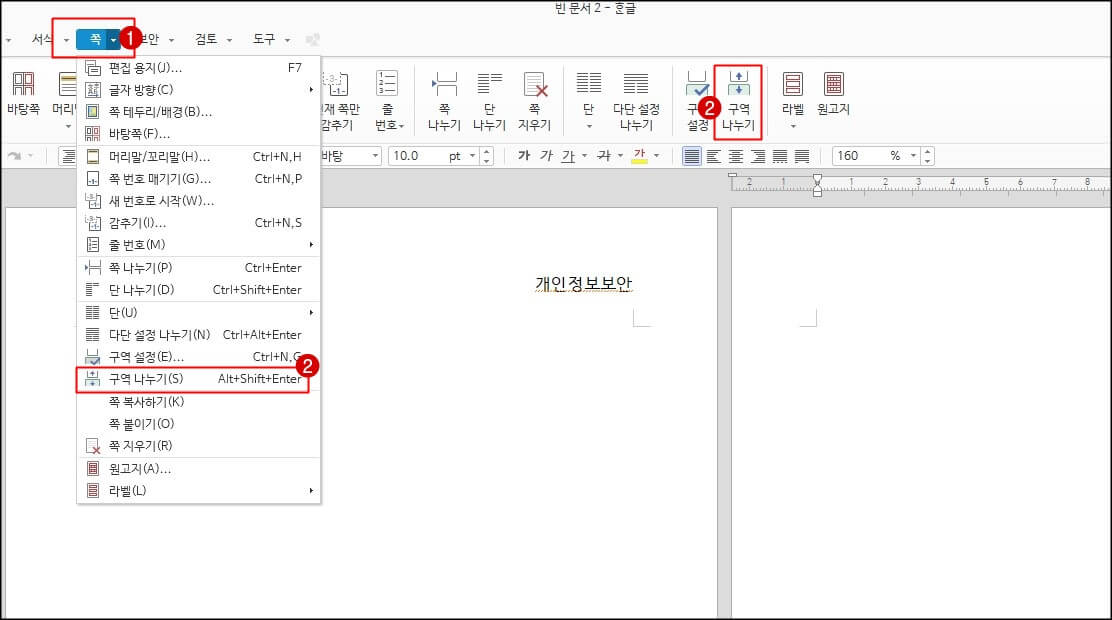This screenshot has height=620, width=1112.
Task: Open the 검토 menu tab
Action: (206, 39)
